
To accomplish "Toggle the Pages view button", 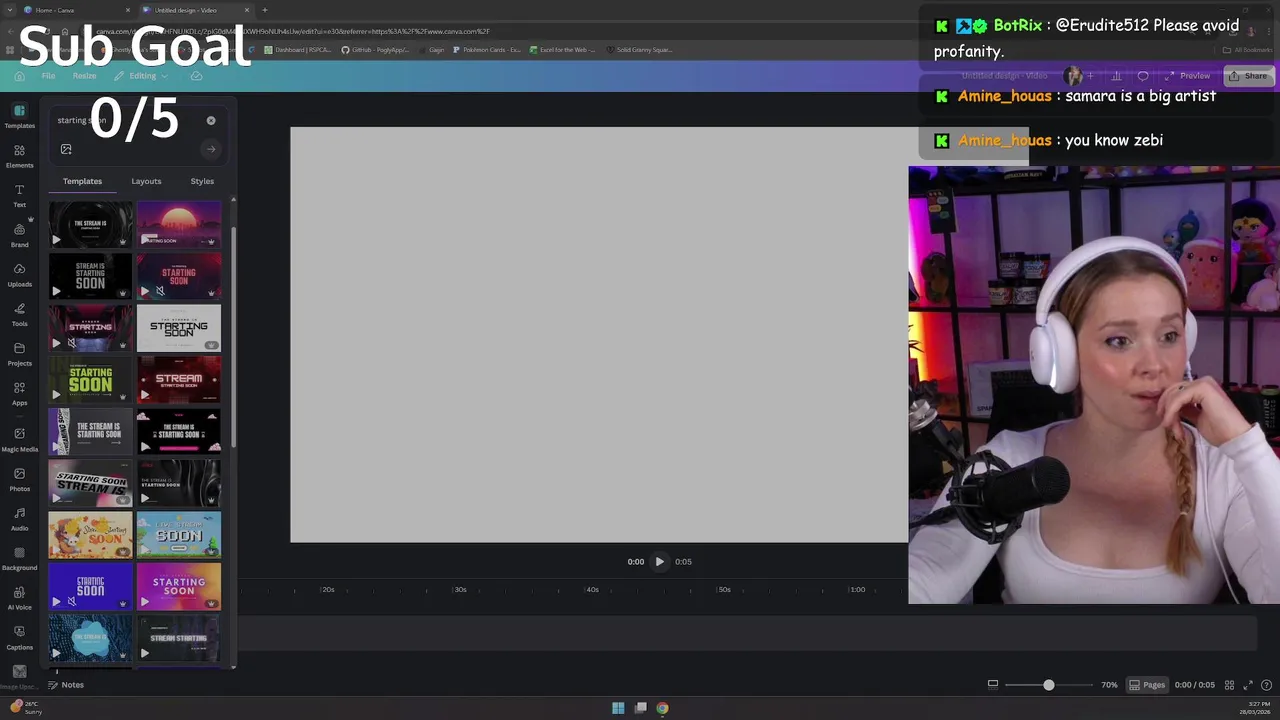I will click(x=1147, y=685).
